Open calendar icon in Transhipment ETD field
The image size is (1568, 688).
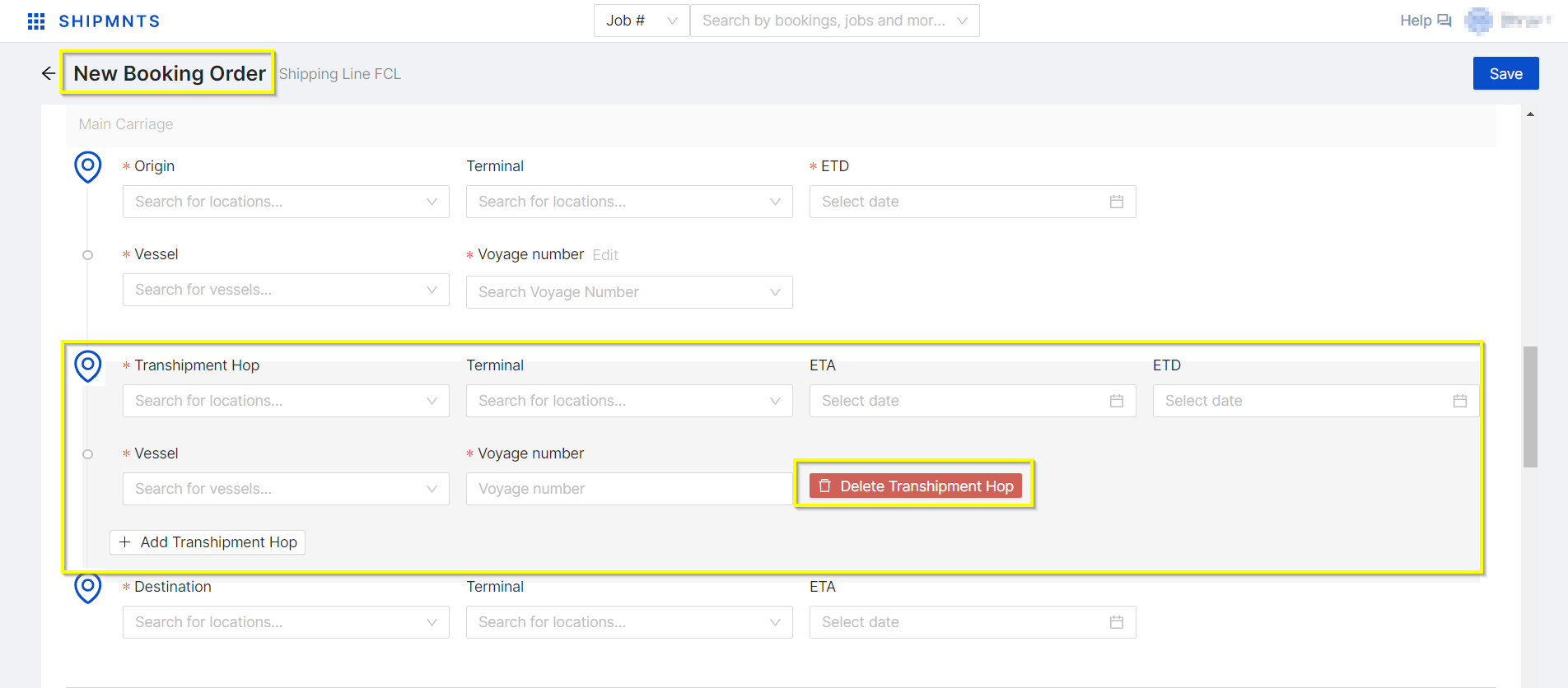(1459, 401)
